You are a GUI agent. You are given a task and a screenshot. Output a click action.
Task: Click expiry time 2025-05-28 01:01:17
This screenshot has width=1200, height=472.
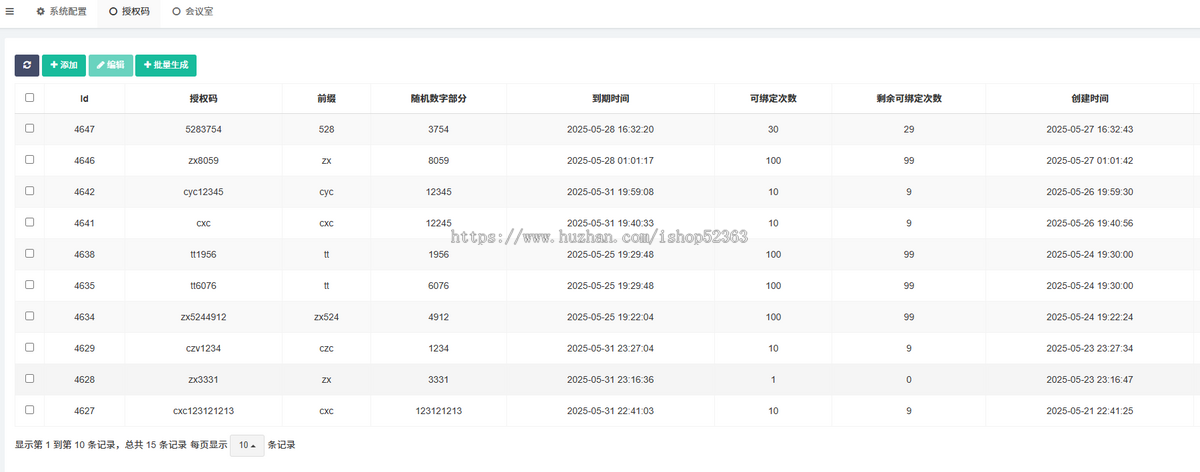(x=610, y=160)
